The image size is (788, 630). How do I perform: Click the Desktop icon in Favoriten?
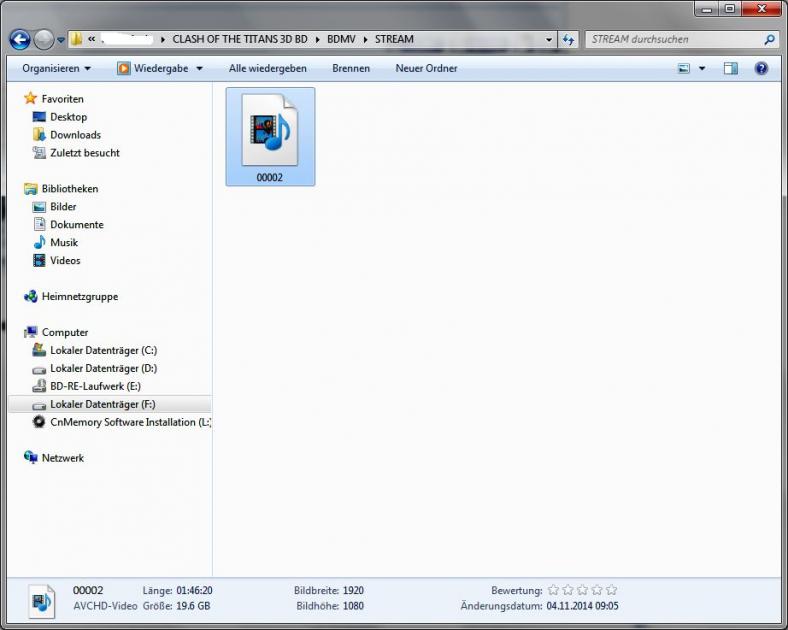tap(39, 117)
